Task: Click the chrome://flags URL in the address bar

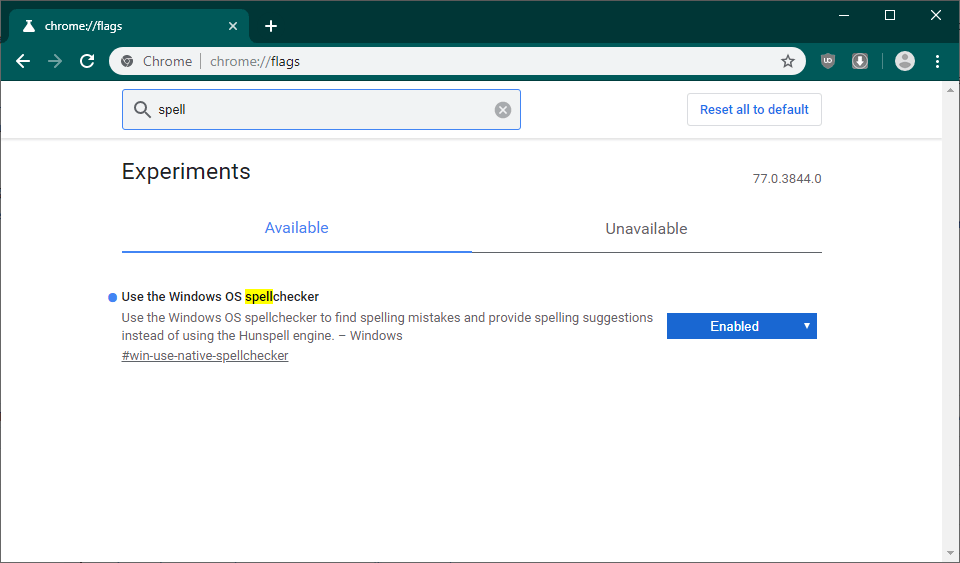Action: point(255,61)
